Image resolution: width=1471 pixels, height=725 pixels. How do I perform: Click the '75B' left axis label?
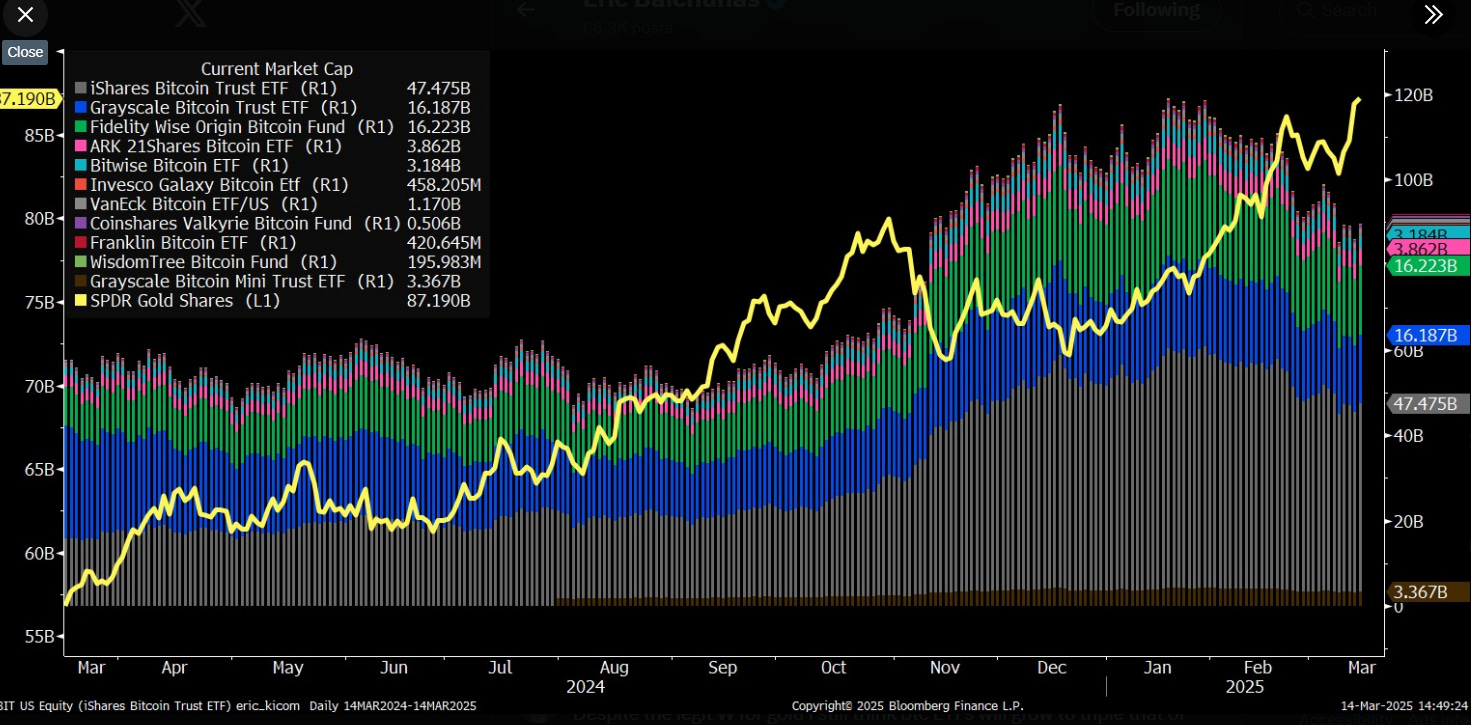[x=39, y=302]
